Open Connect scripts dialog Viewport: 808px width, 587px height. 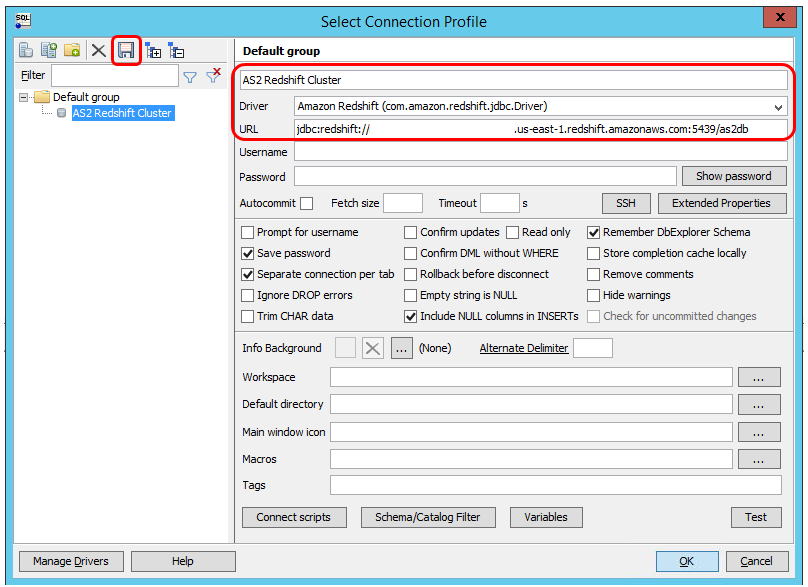point(294,517)
